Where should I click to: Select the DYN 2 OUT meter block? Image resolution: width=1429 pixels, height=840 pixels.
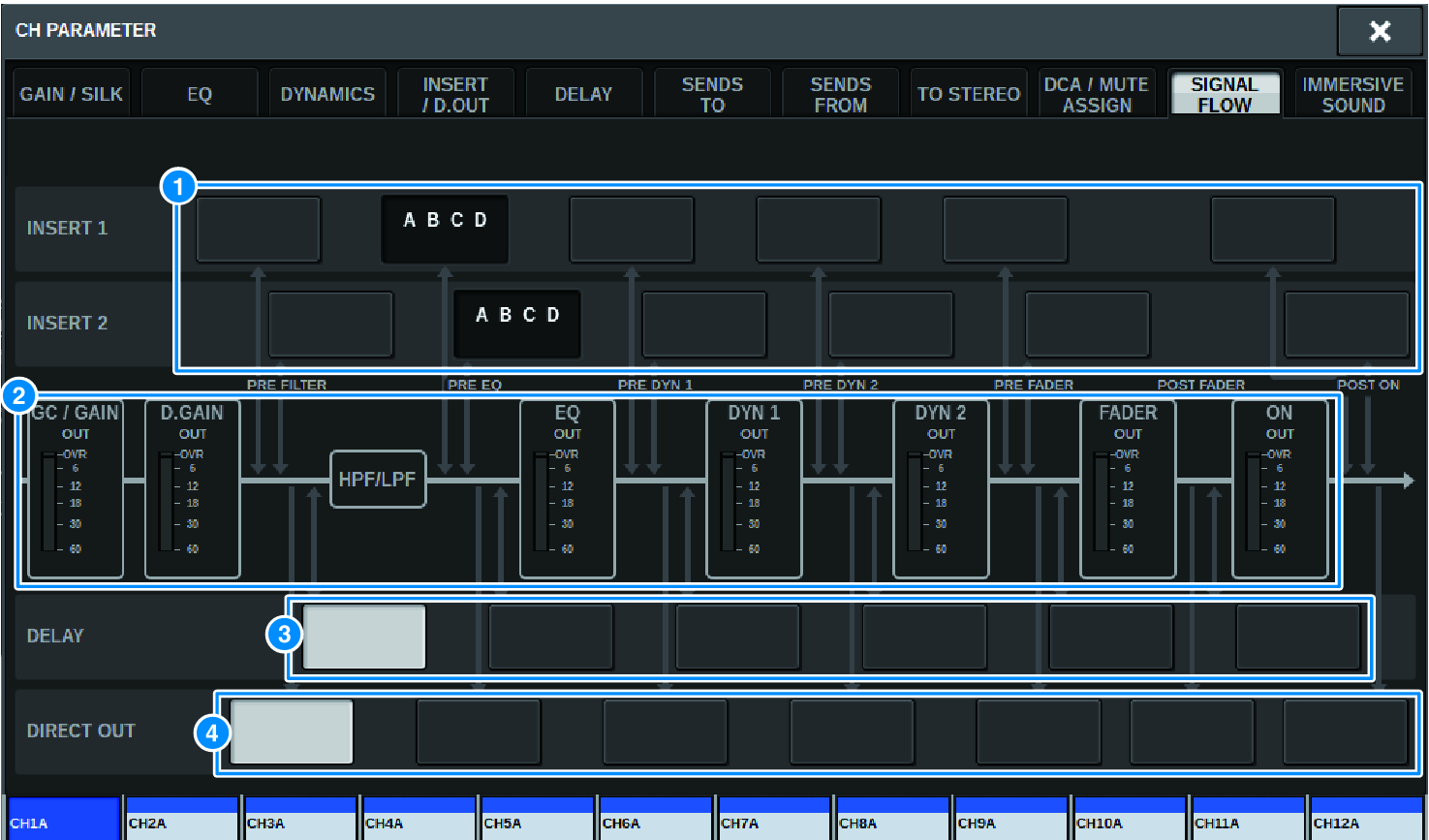tap(940, 489)
